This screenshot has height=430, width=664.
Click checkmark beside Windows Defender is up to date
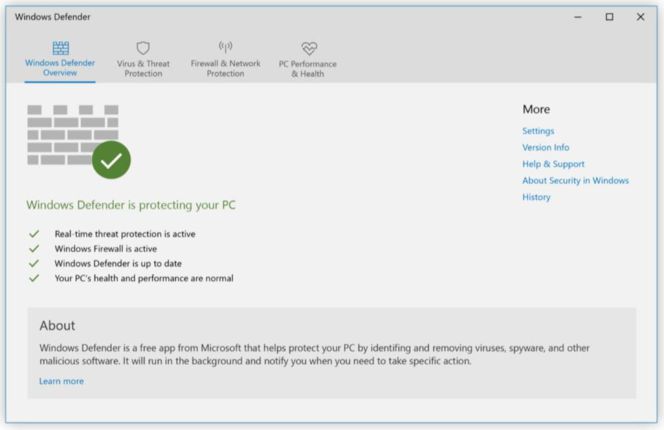click(x=34, y=264)
